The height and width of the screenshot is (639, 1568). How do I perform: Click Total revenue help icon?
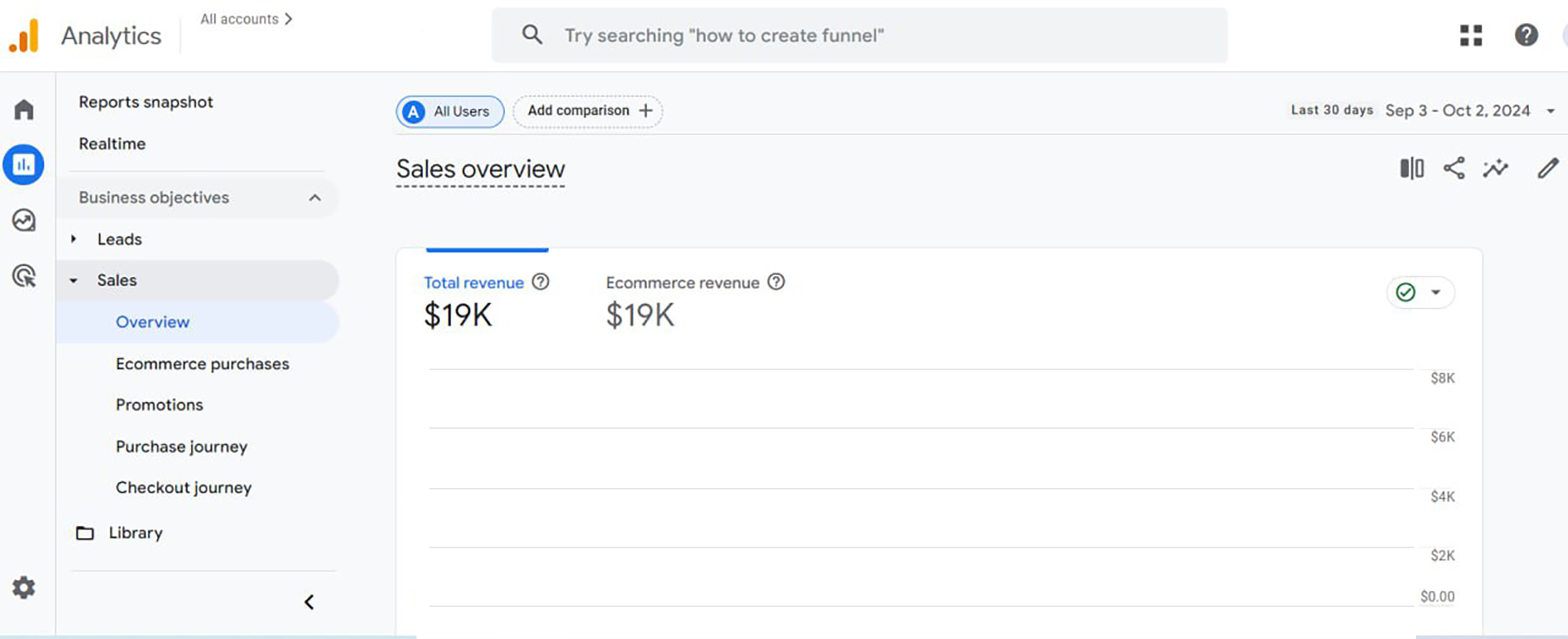(541, 282)
